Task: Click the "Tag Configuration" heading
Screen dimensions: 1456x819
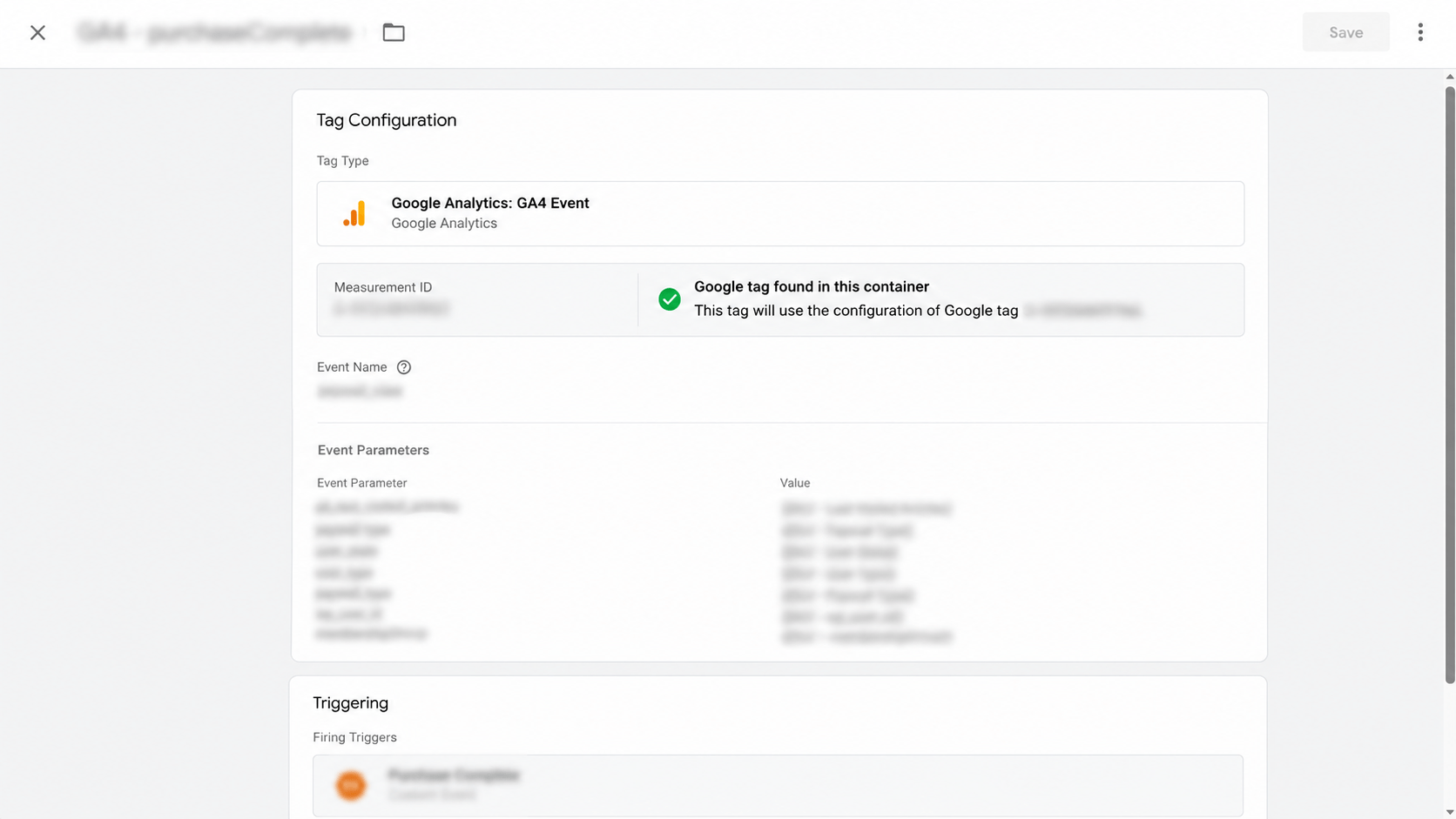Action: (387, 120)
